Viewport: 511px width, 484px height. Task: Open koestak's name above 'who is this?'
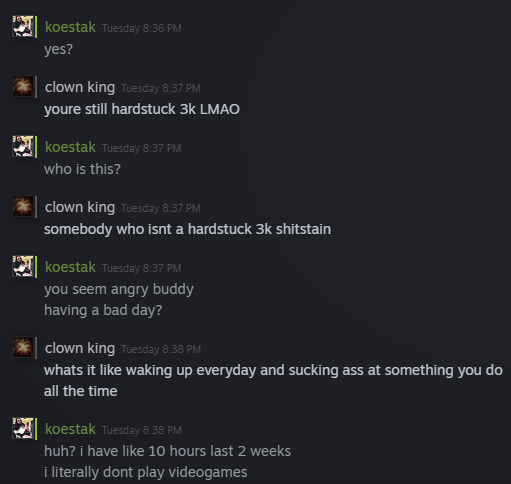70,147
